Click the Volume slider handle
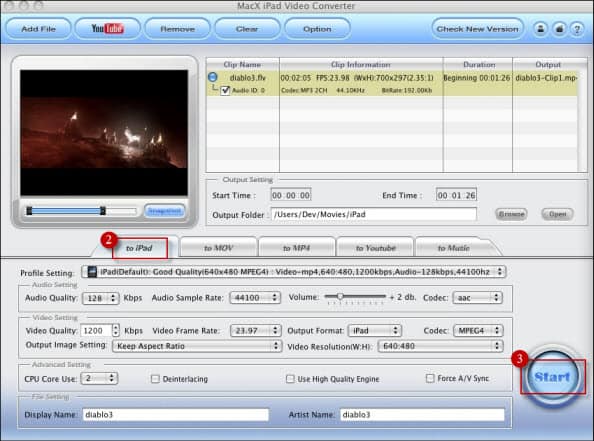The width and height of the screenshot is (594, 441). click(340, 296)
